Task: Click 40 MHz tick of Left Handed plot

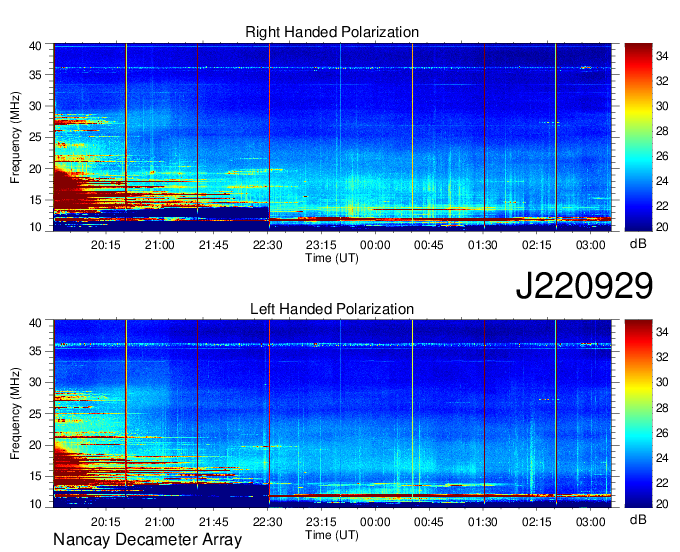Action: point(35,323)
